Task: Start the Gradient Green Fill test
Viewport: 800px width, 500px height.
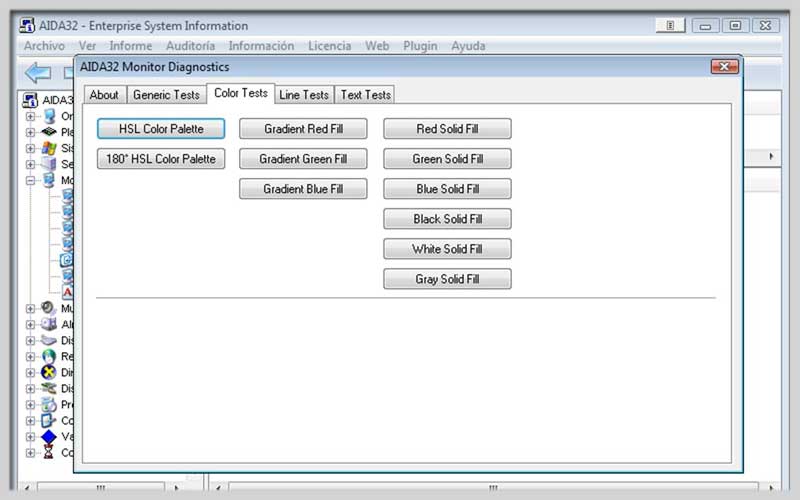Action: pos(303,159)
